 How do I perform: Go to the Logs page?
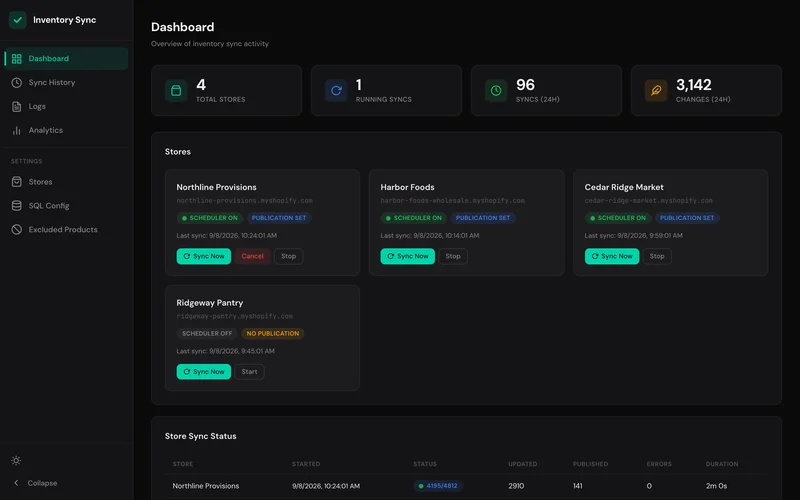(66, 107)
